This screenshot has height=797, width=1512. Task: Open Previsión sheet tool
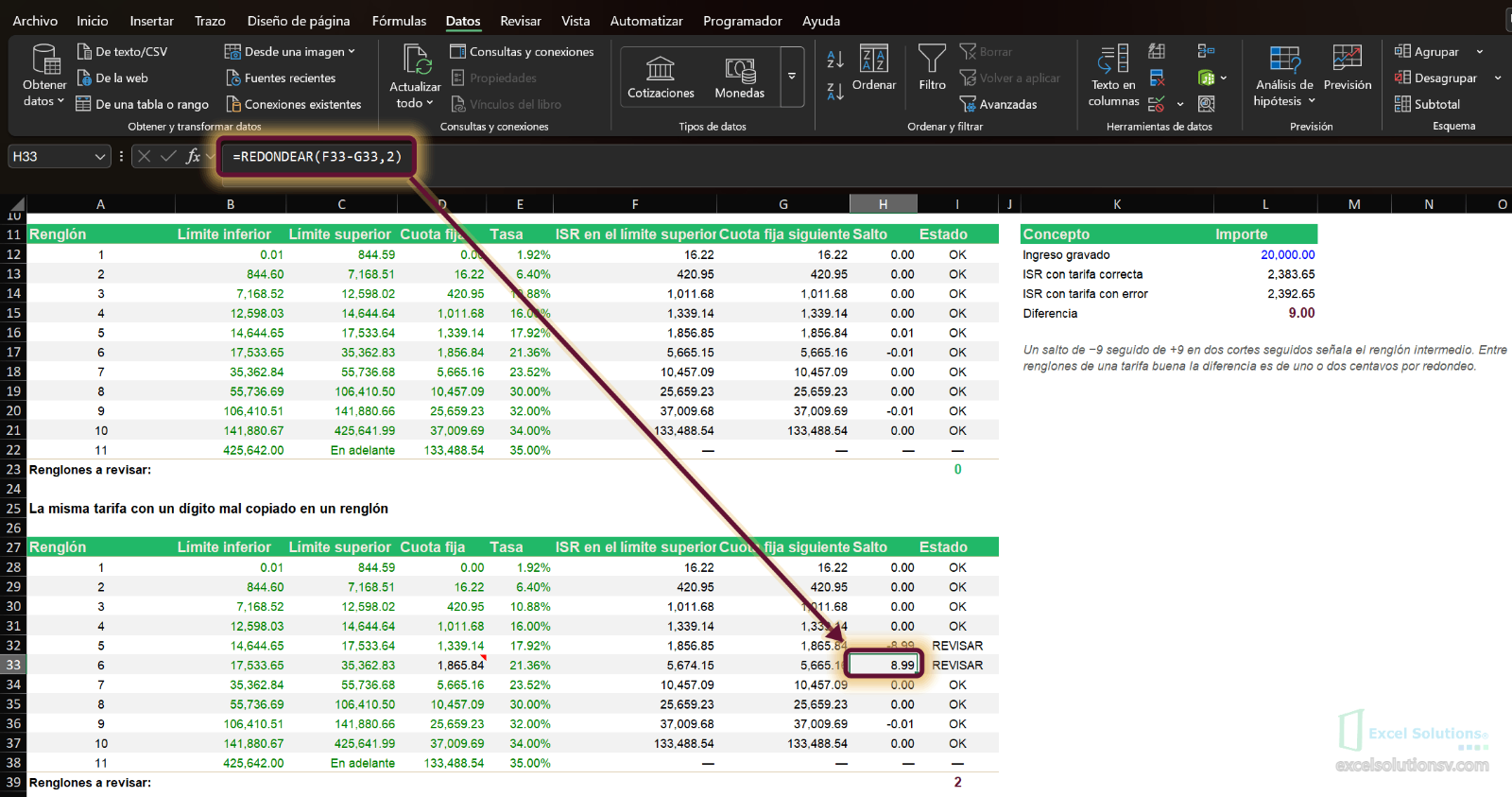pos(1348,68)
